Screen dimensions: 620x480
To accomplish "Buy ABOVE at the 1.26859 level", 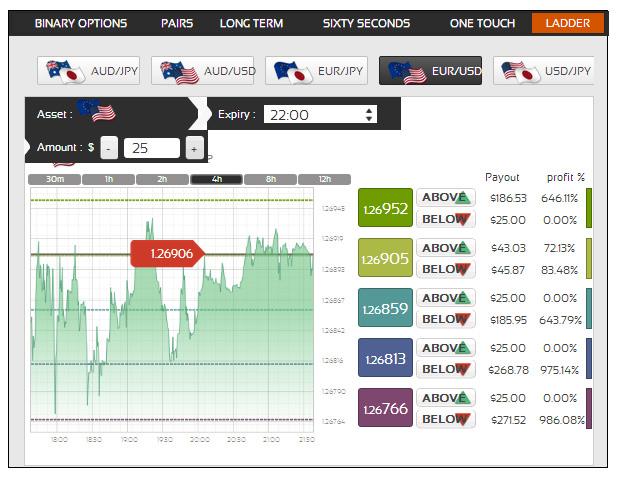I will 446,297.
